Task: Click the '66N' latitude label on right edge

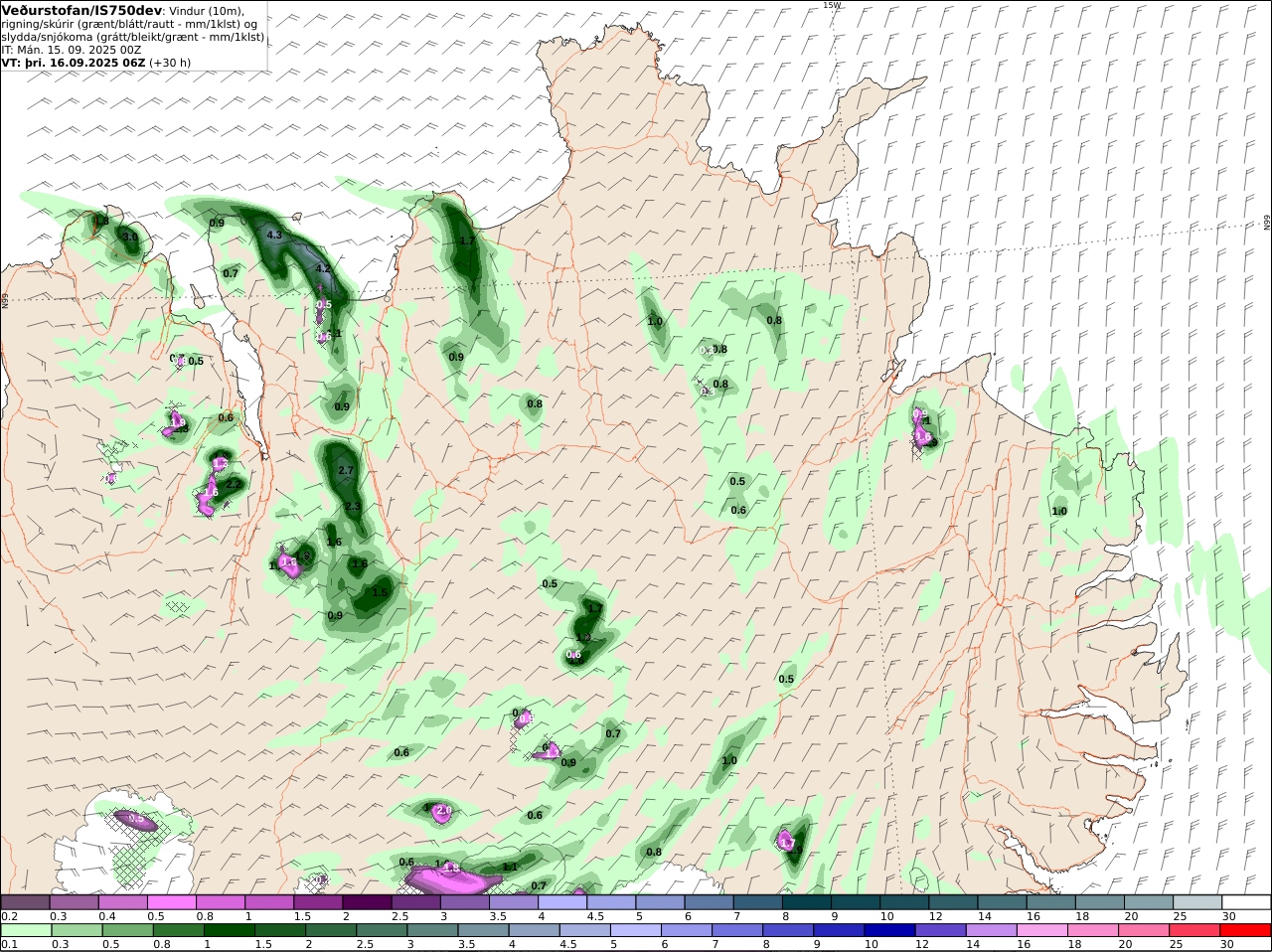Action: (1267, 223)
